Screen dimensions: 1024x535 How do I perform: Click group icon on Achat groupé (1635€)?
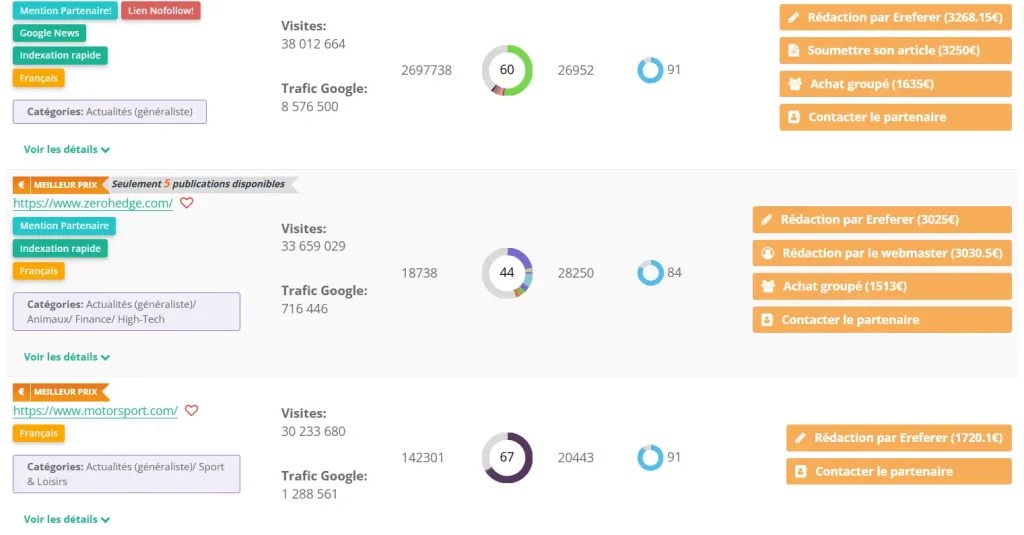(x=796, y=84)
